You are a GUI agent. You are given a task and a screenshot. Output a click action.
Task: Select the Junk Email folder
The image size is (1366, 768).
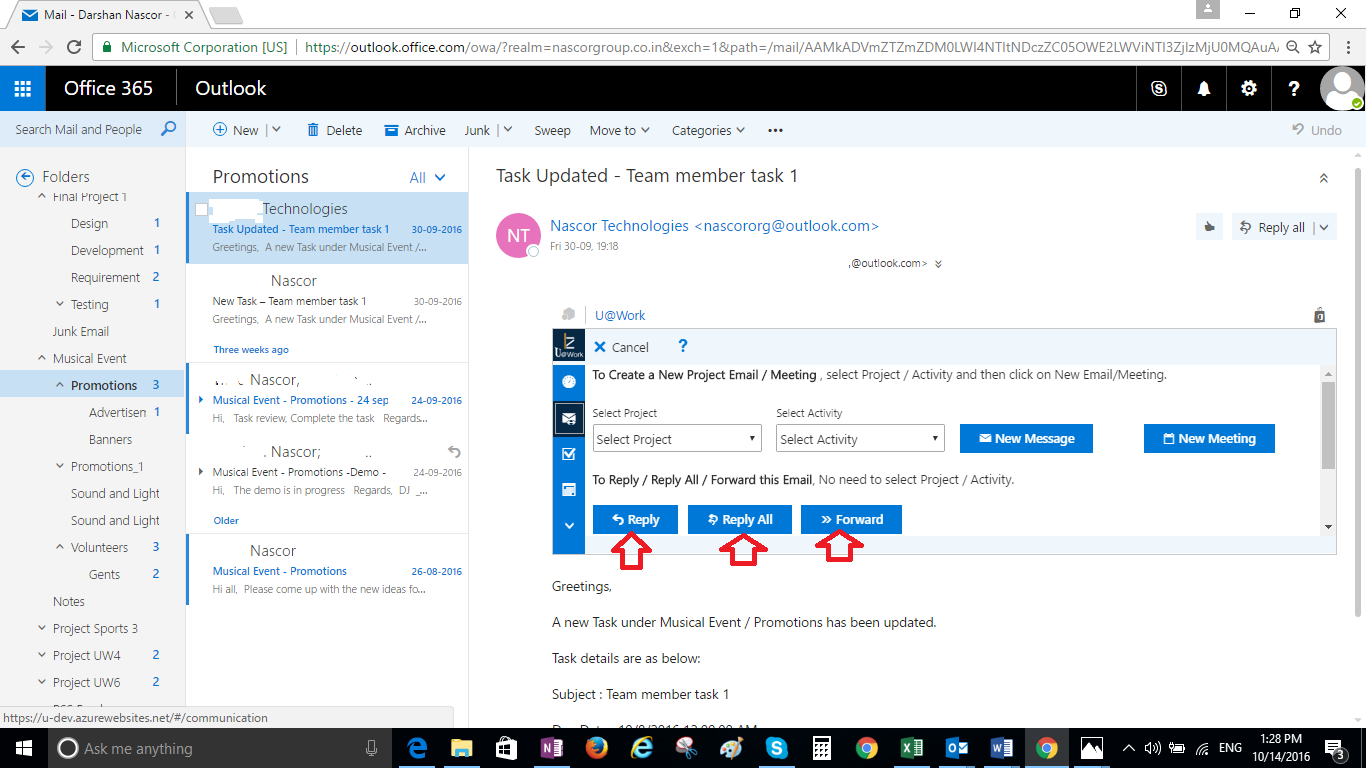(81, 331)
